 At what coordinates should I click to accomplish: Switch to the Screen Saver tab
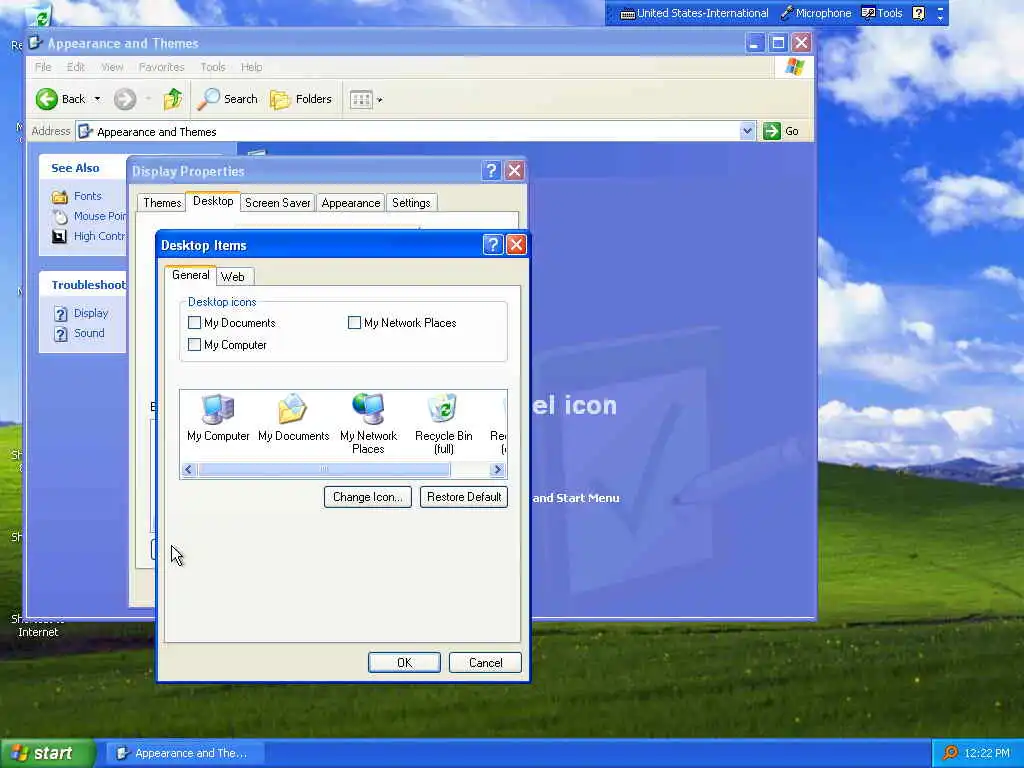point(278,203)
